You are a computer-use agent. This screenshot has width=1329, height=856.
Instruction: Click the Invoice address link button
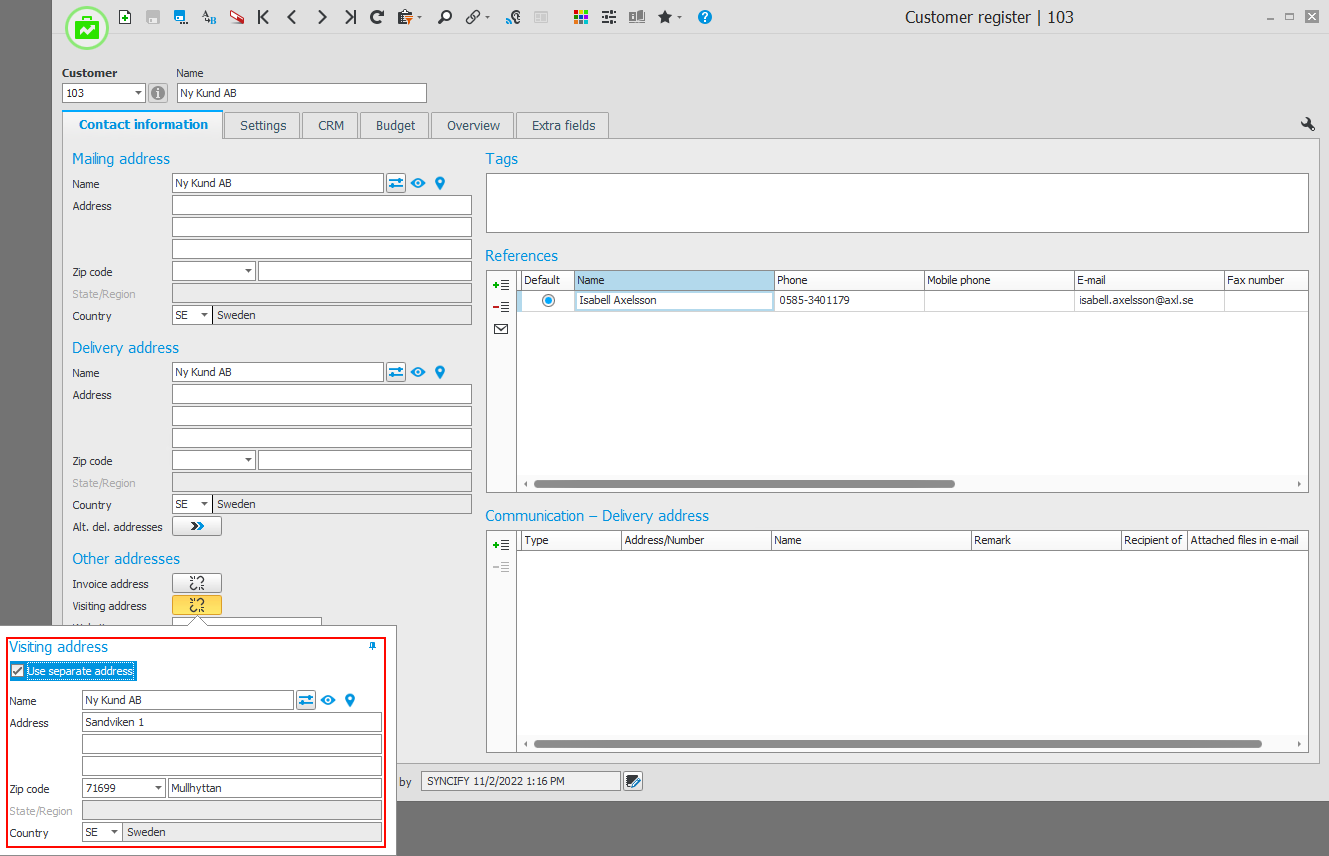pos(197,583)
